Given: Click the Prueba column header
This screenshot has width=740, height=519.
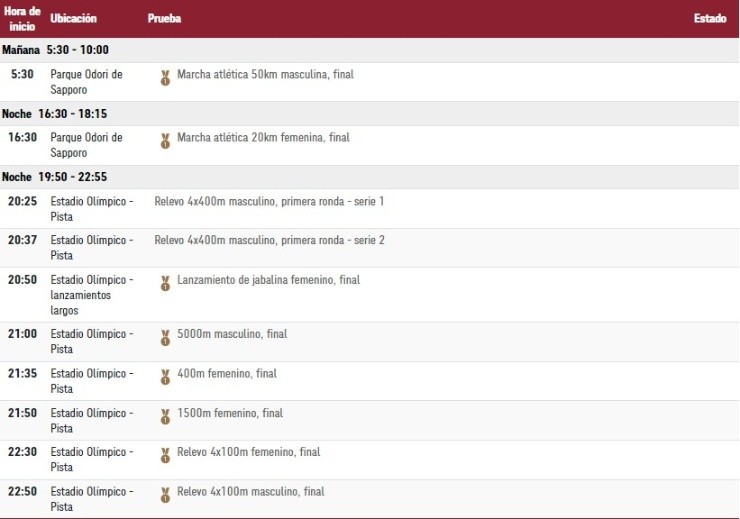Looking at the screenshot, I should click(164, 19).
